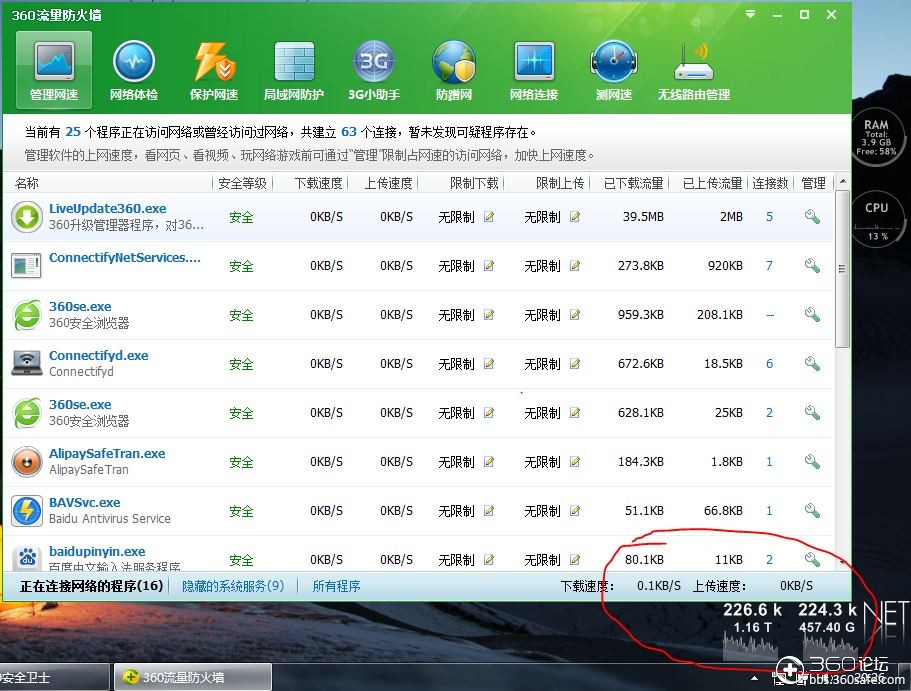This screenshot has height=691, width=911.
Task: Open the 网络体检 network checkup icon
Action: [x=133, y=69]
